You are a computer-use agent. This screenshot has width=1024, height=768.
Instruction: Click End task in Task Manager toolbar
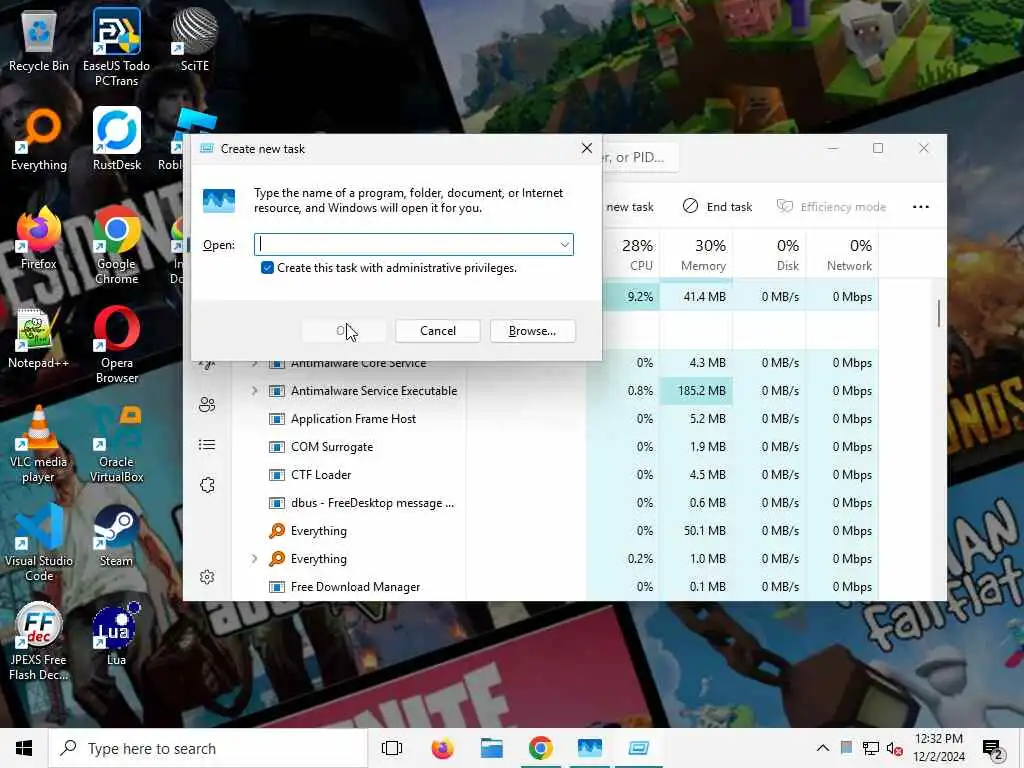(x=717, y=206)
